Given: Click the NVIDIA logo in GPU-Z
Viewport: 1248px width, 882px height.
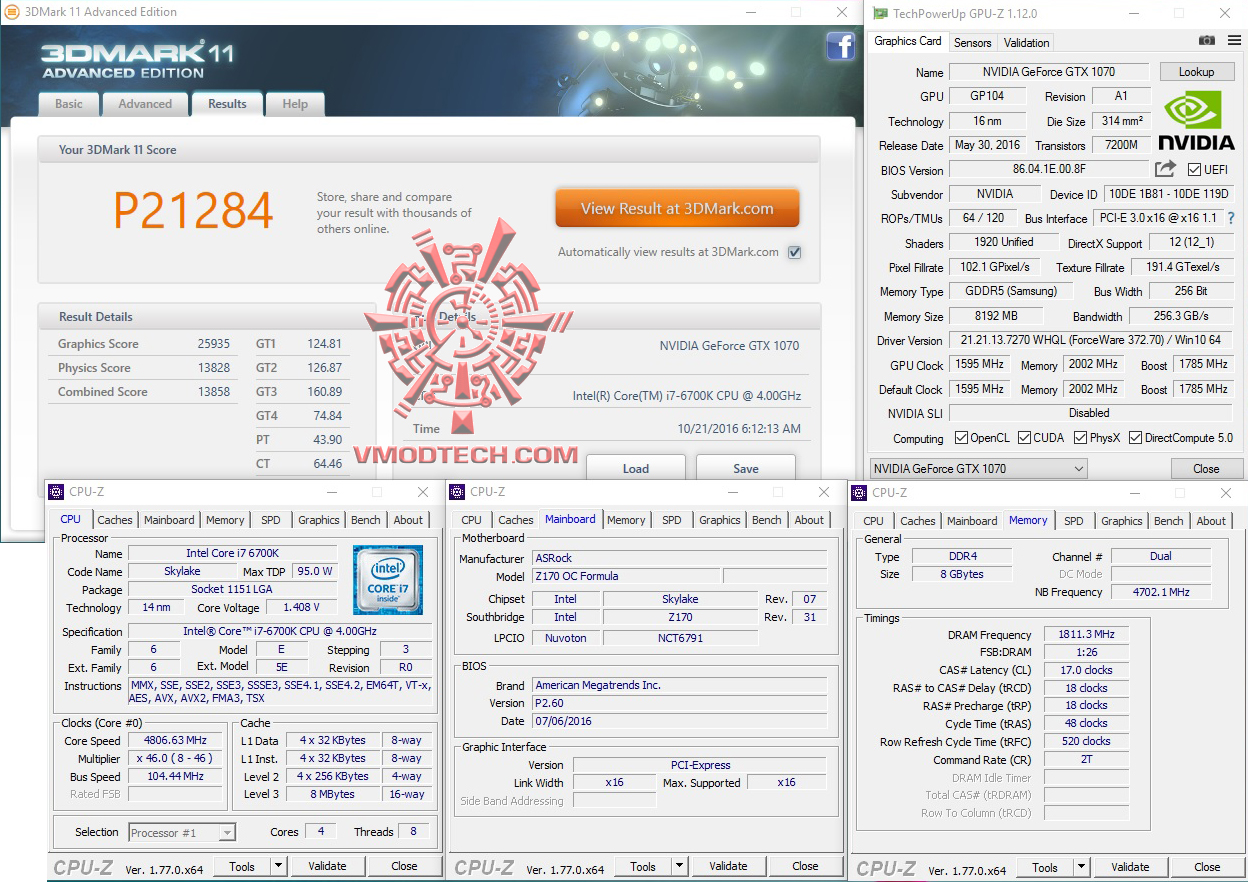Looking at the screenshot, I should [x=1196, y=121].
